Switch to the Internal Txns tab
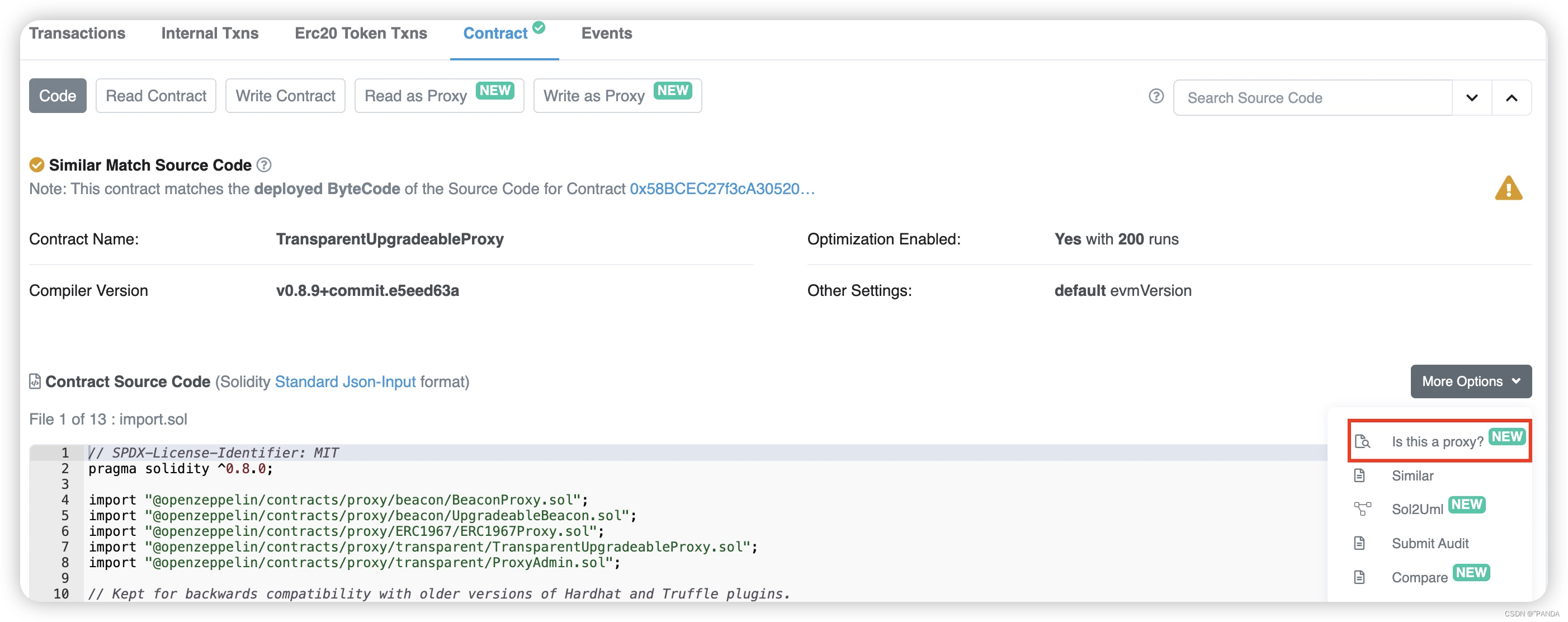 [x=209, y=34]
